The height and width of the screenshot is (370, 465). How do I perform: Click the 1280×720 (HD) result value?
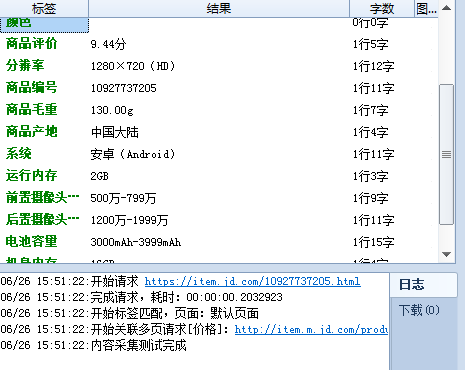[x=133, y=66]
